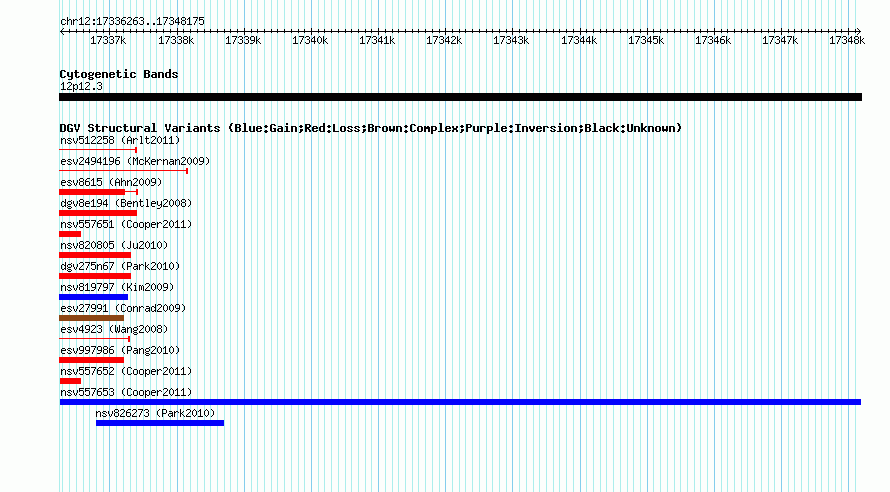The image size is (890, 492).
Task: Click the 17340k ruler tick label
Action: tap(310, 40)
